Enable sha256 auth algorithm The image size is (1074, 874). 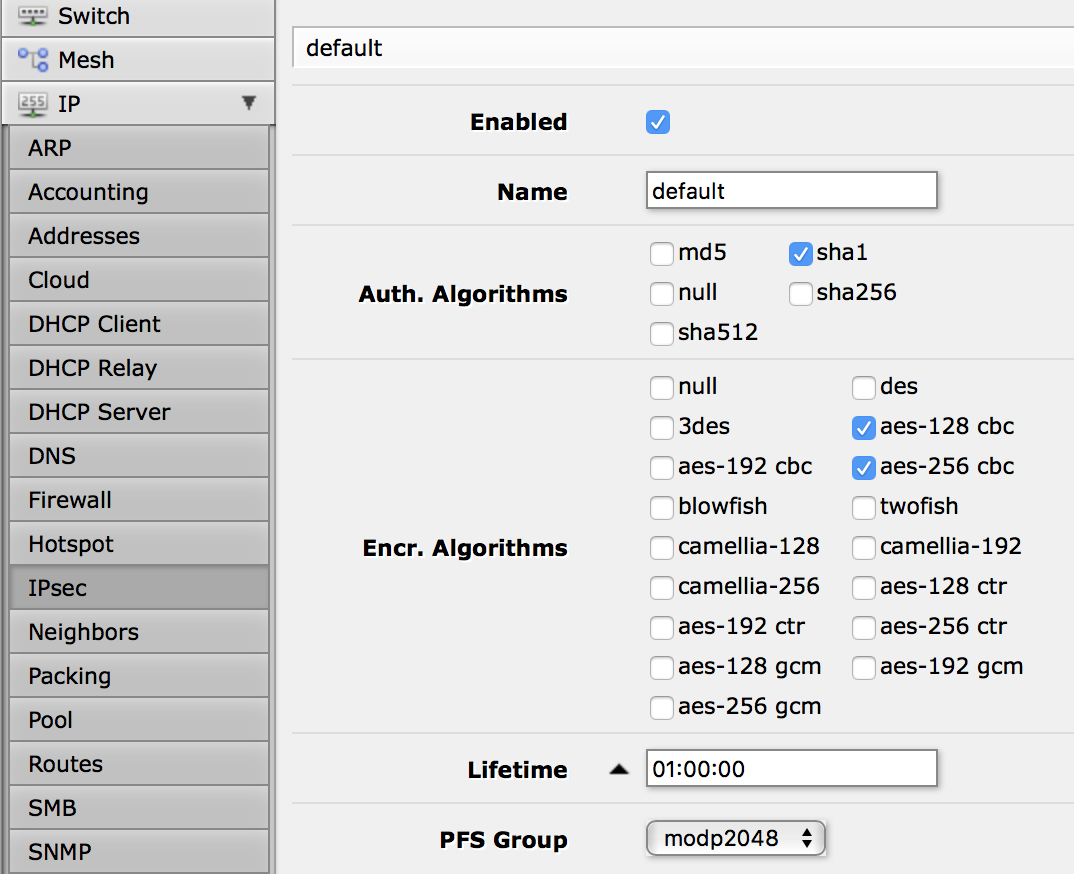[801, 293]
